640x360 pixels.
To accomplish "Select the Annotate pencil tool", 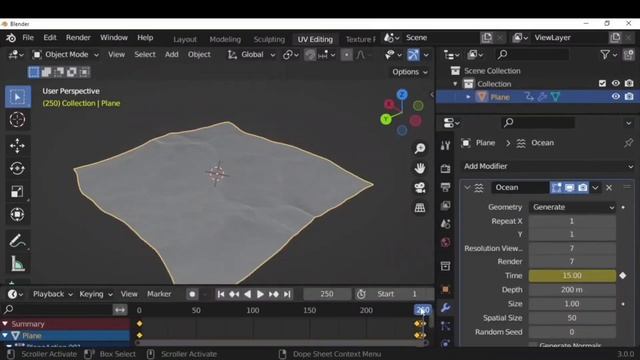I will pyautogui.click(x=18, y=241).
